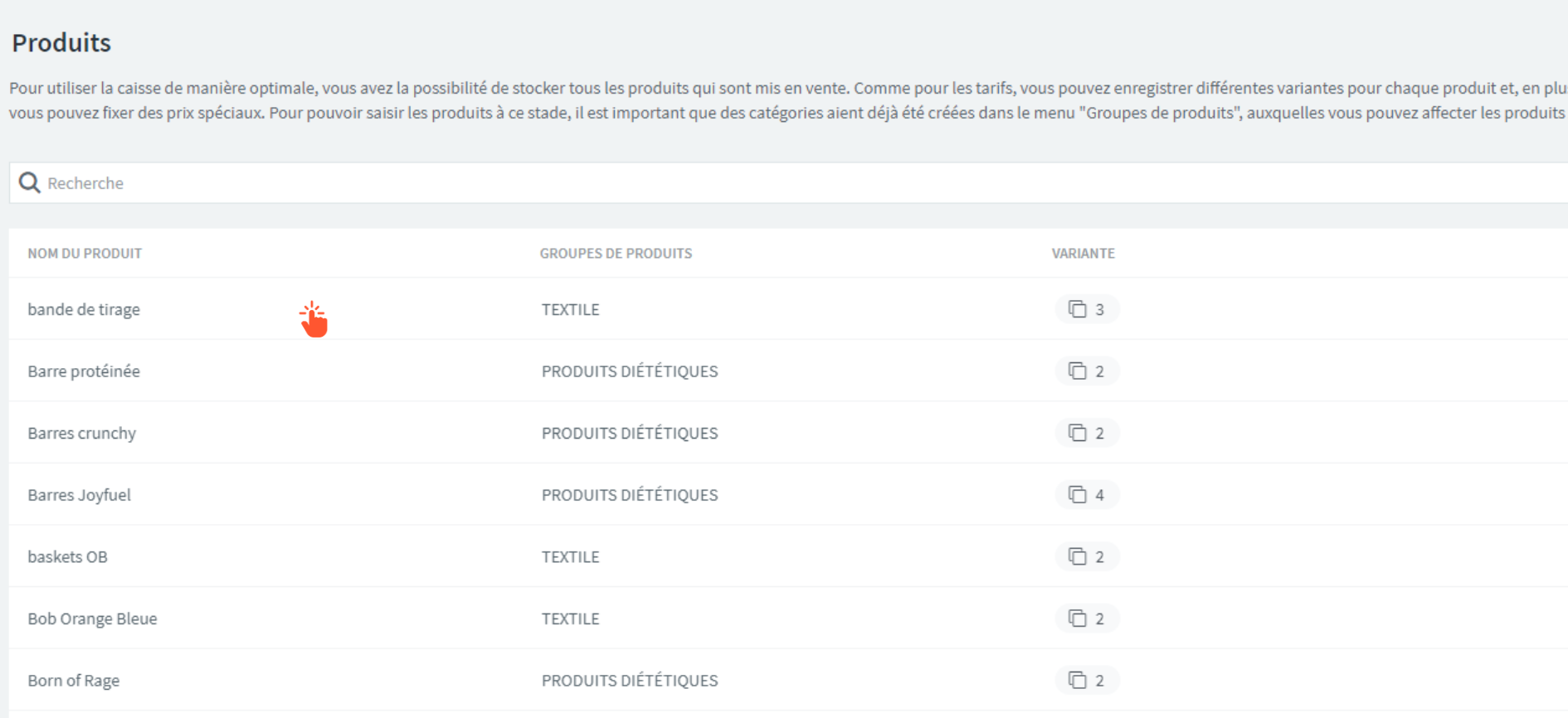
Task: Open product Barre protéinée
Action: click(84, 371)
